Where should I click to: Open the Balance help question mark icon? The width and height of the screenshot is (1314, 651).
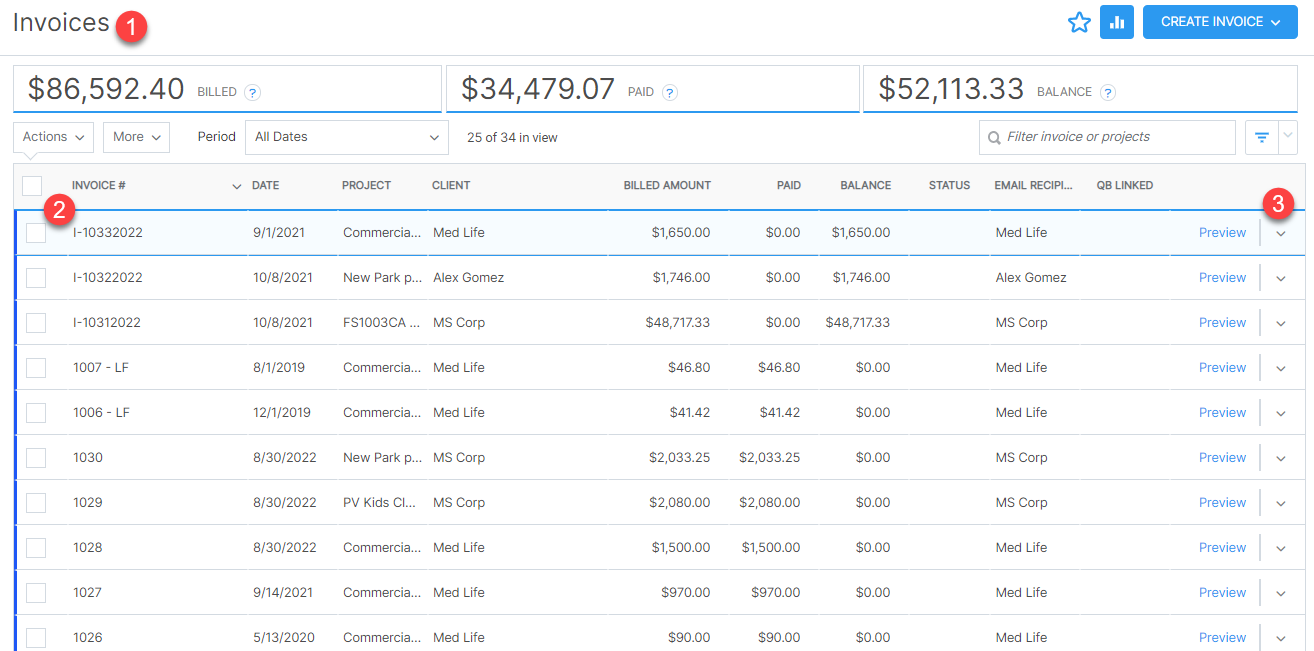point(1108,91)
